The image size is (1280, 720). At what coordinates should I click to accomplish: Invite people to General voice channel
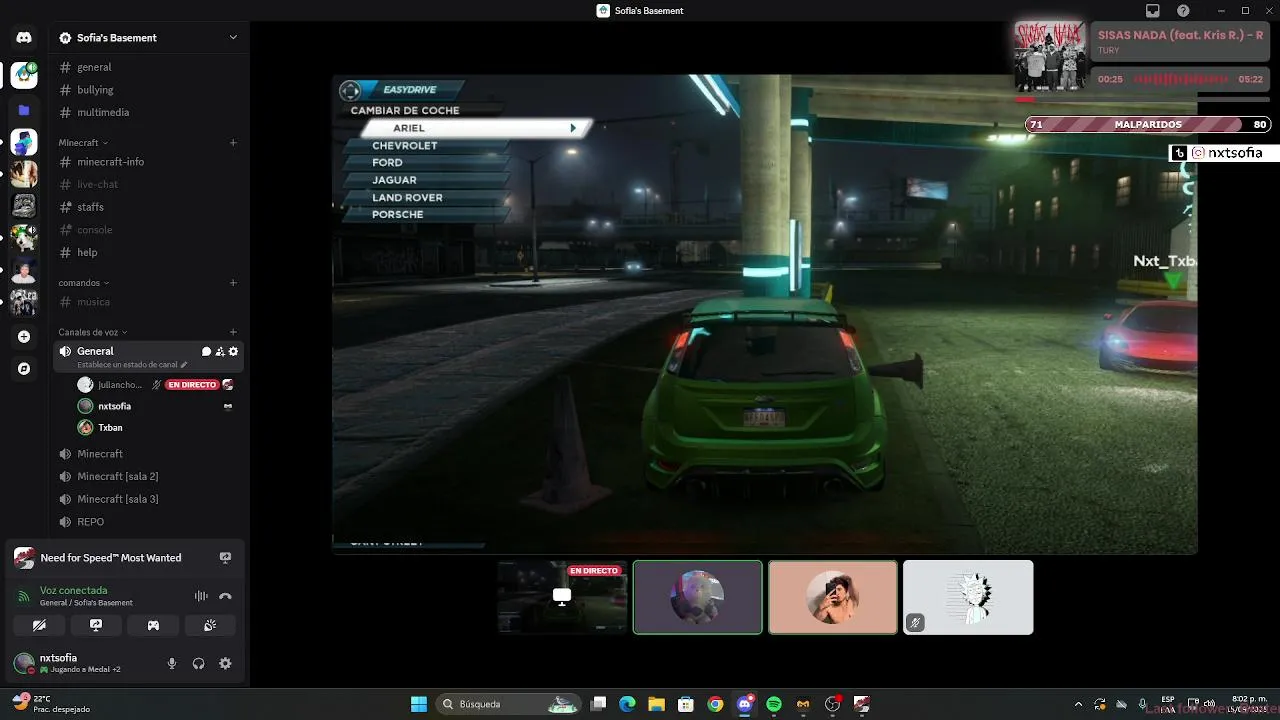(220, 351)
